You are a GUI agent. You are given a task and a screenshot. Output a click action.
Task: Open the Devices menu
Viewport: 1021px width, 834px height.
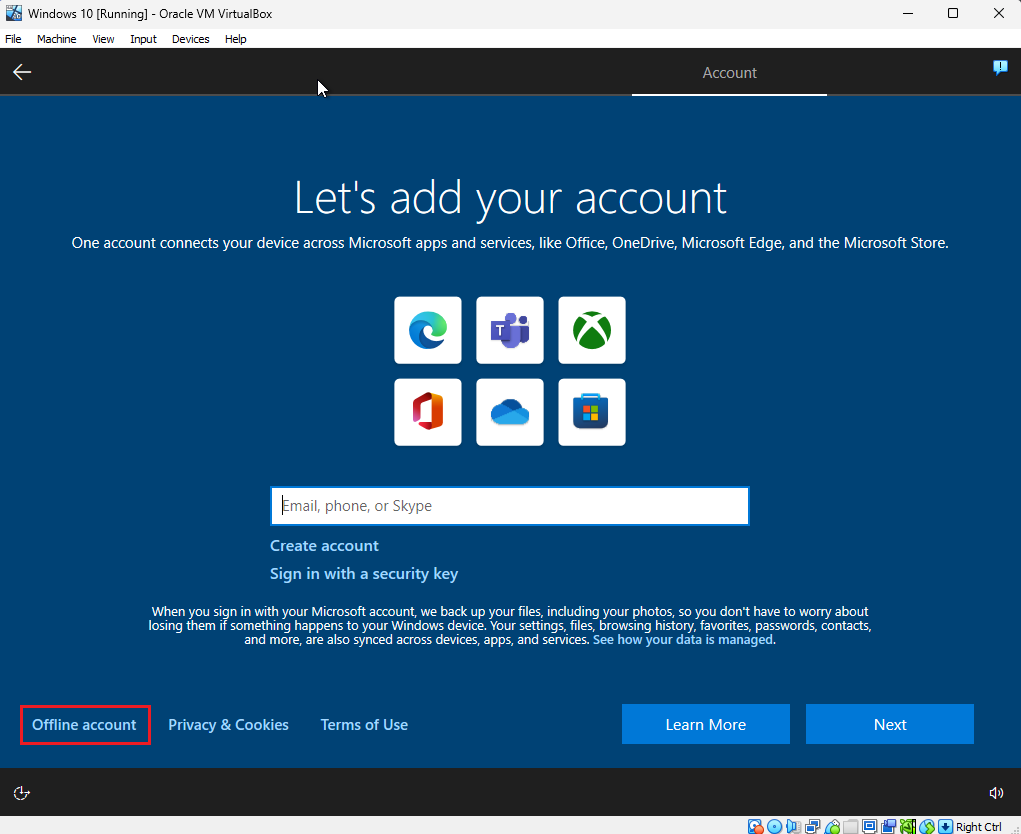(x=191, y=39)
